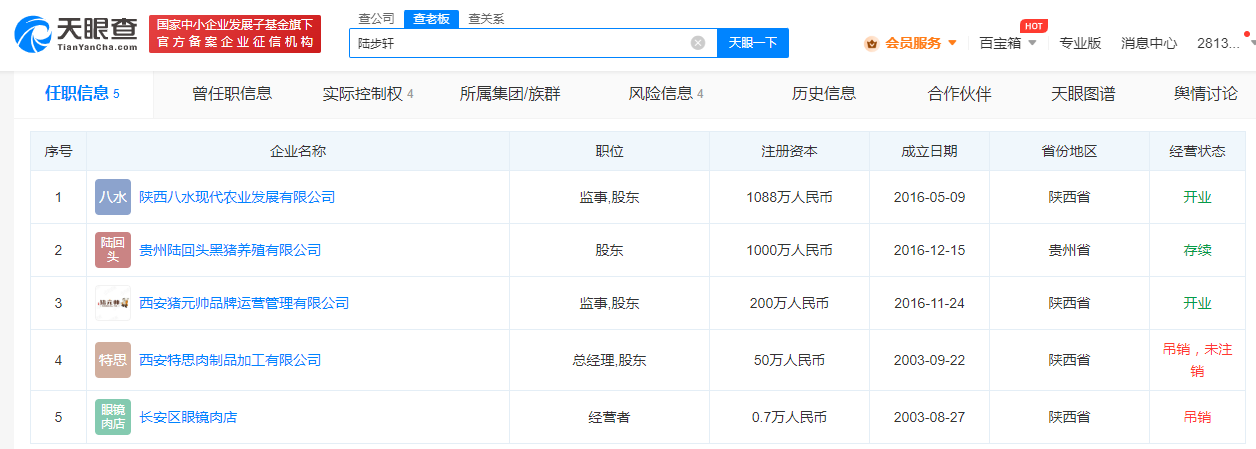Click the 贵州省 region cell

pyautogui.click(x=1070, y=250)
